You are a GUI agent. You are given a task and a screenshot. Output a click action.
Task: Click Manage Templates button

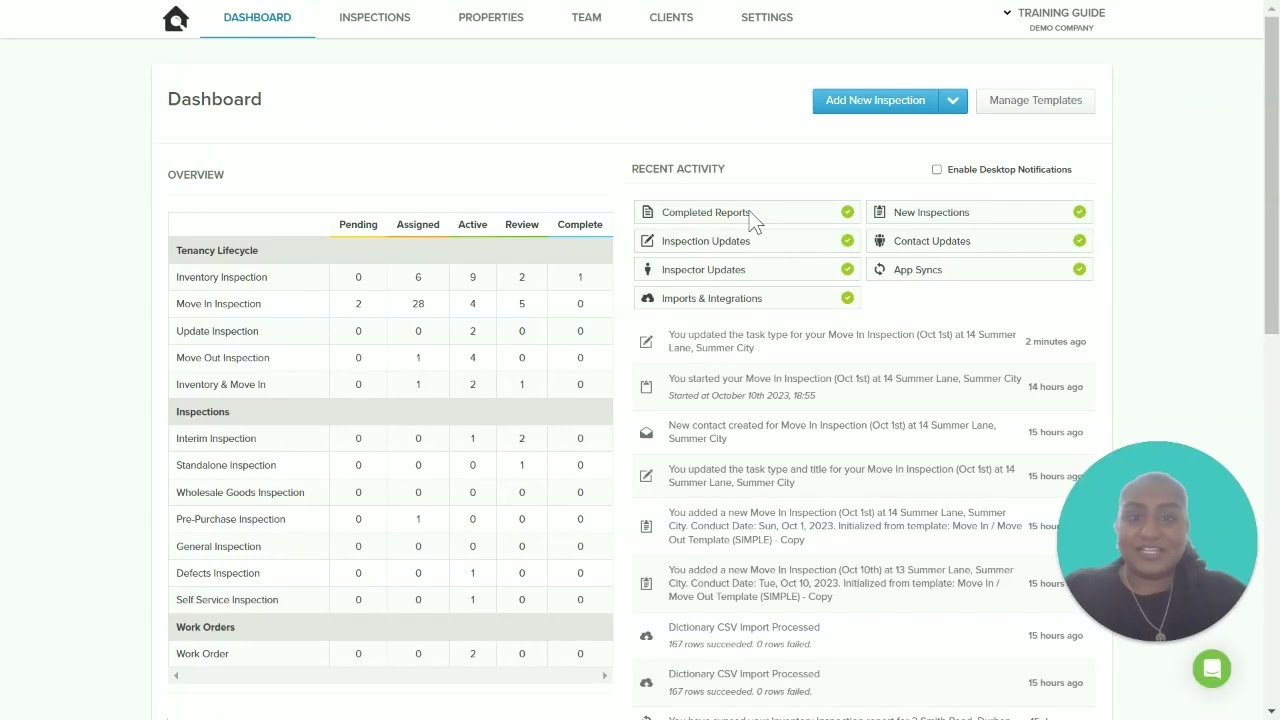1035,100
